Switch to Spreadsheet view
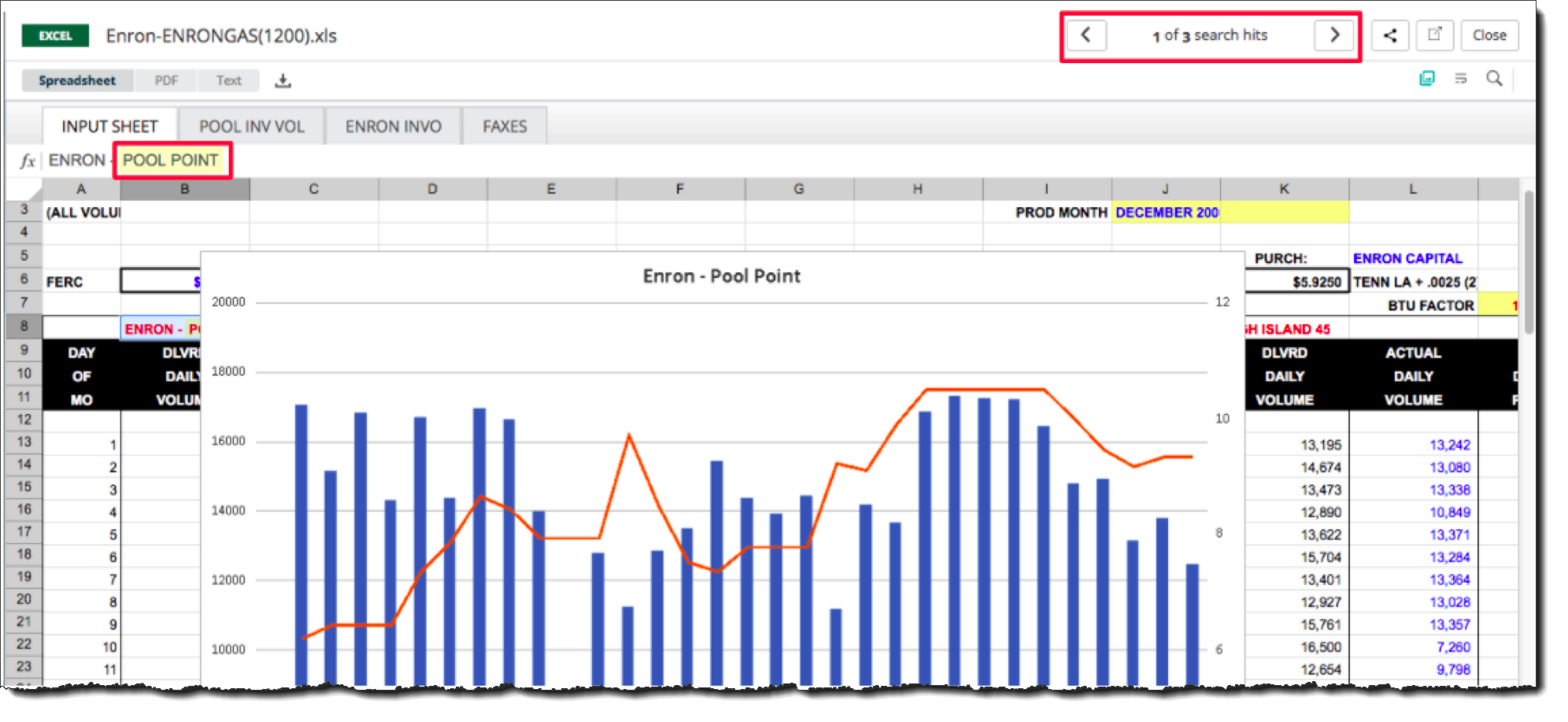The image size is (1568, 722). [77, 80]
